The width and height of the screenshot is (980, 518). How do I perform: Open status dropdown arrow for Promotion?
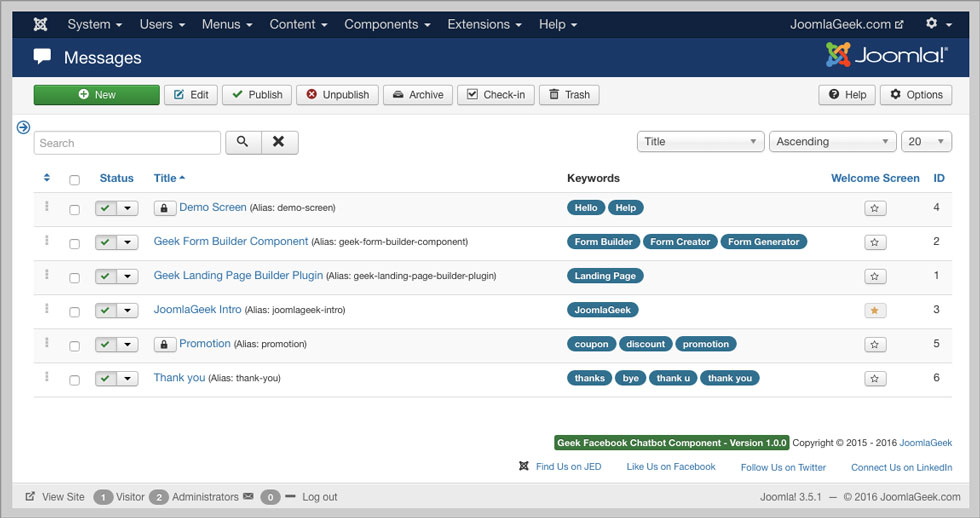pyautogui.click(x=128, y=344)
